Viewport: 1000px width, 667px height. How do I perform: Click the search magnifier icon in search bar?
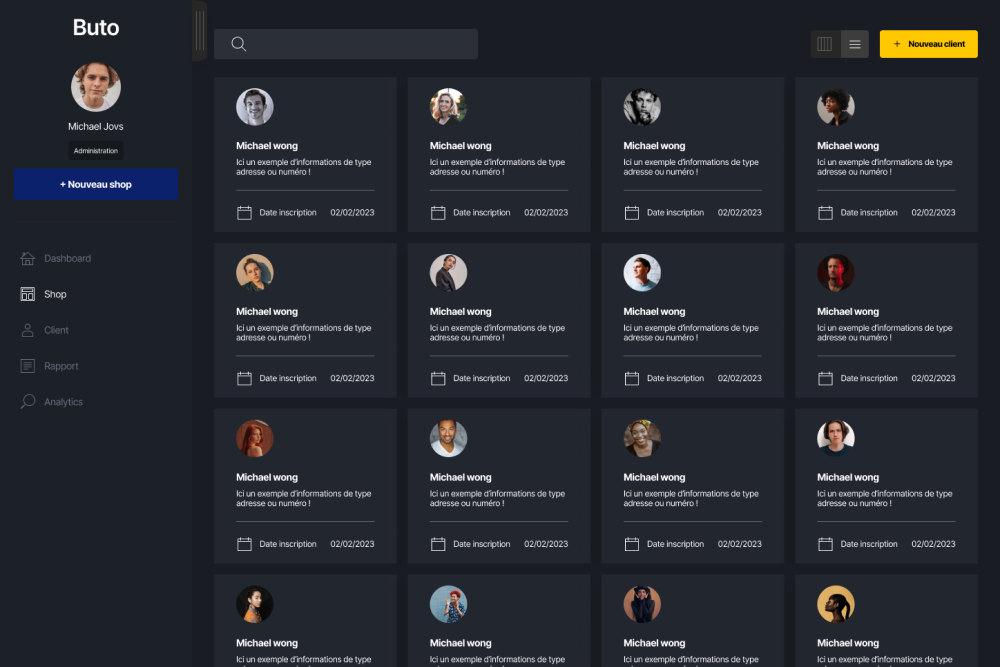coord(239,44)
